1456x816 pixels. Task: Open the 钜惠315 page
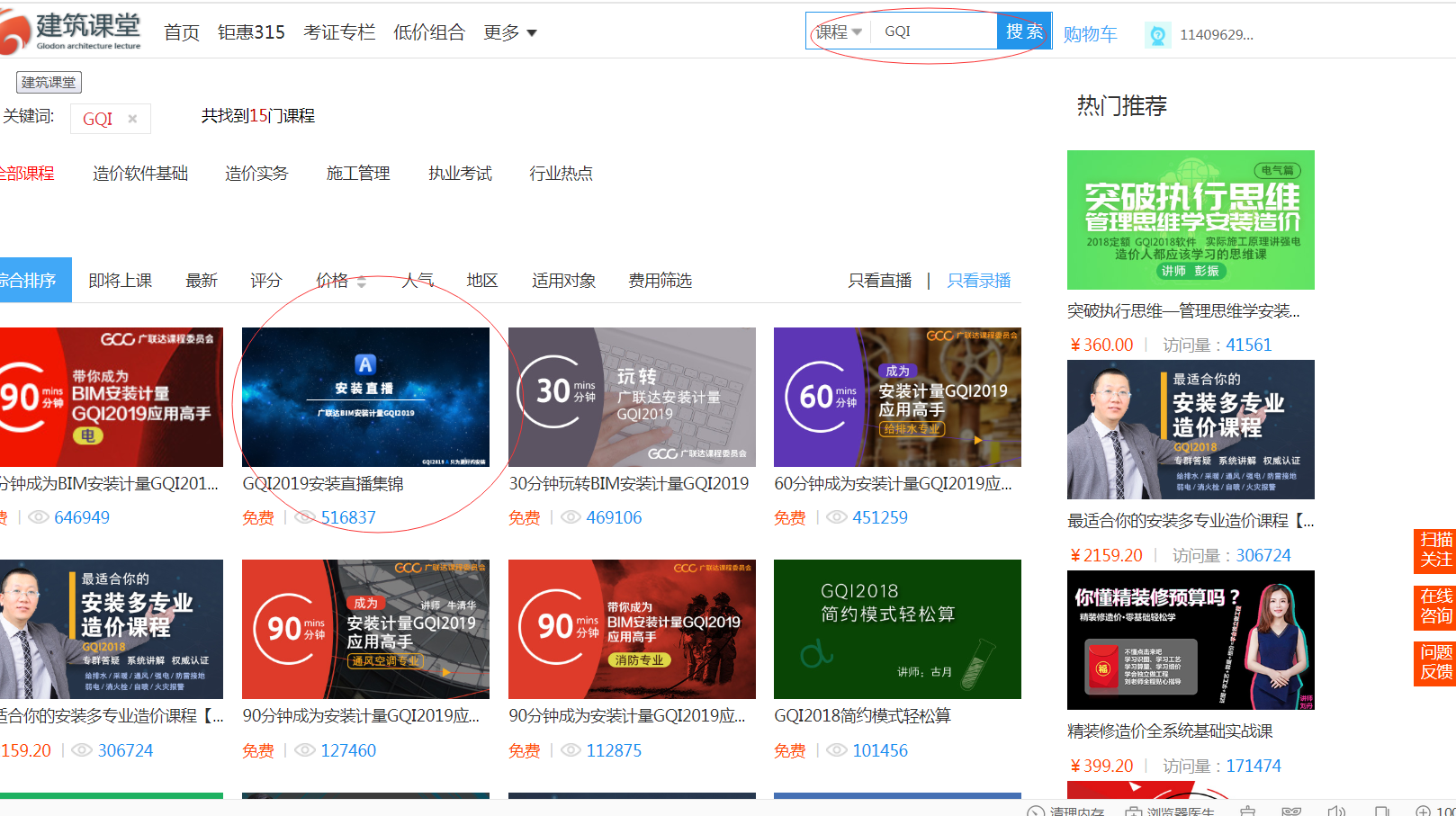[x=251, y=32]
